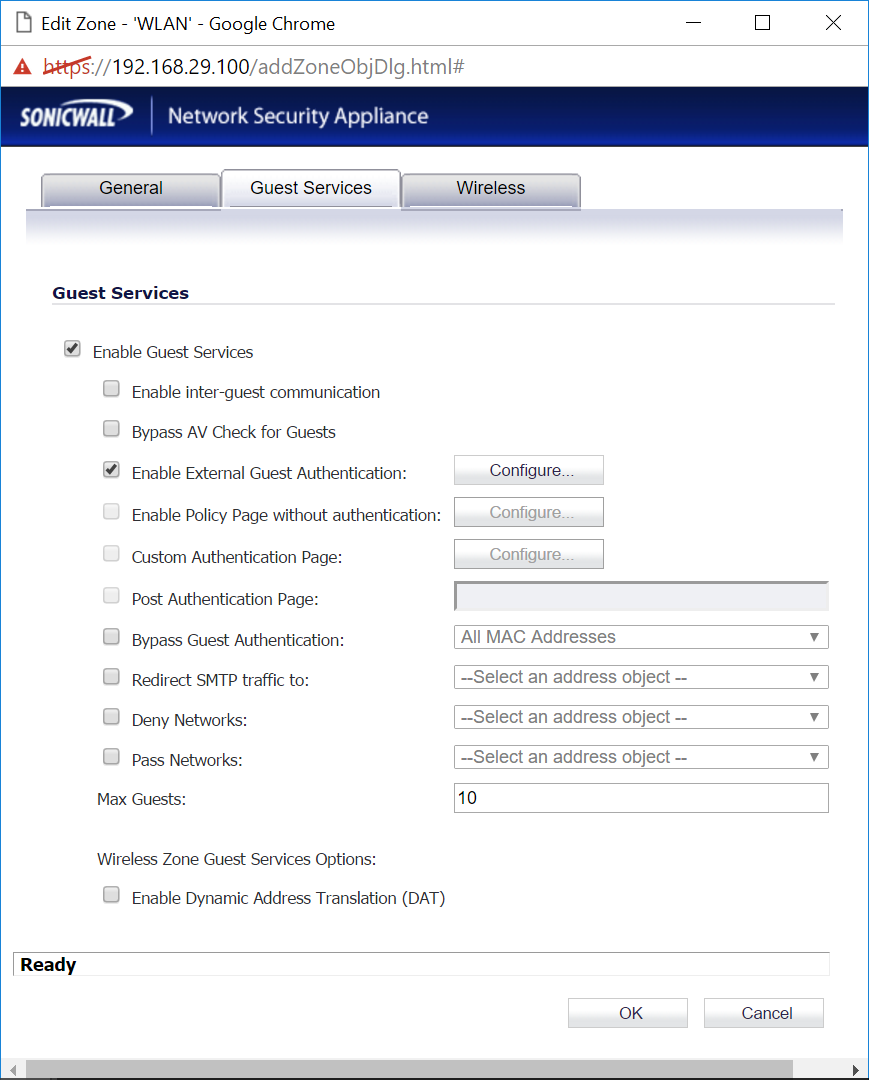The image size is (869, 1080).
Task: Switch to the Wireless tab
Action: click(490, 188)
